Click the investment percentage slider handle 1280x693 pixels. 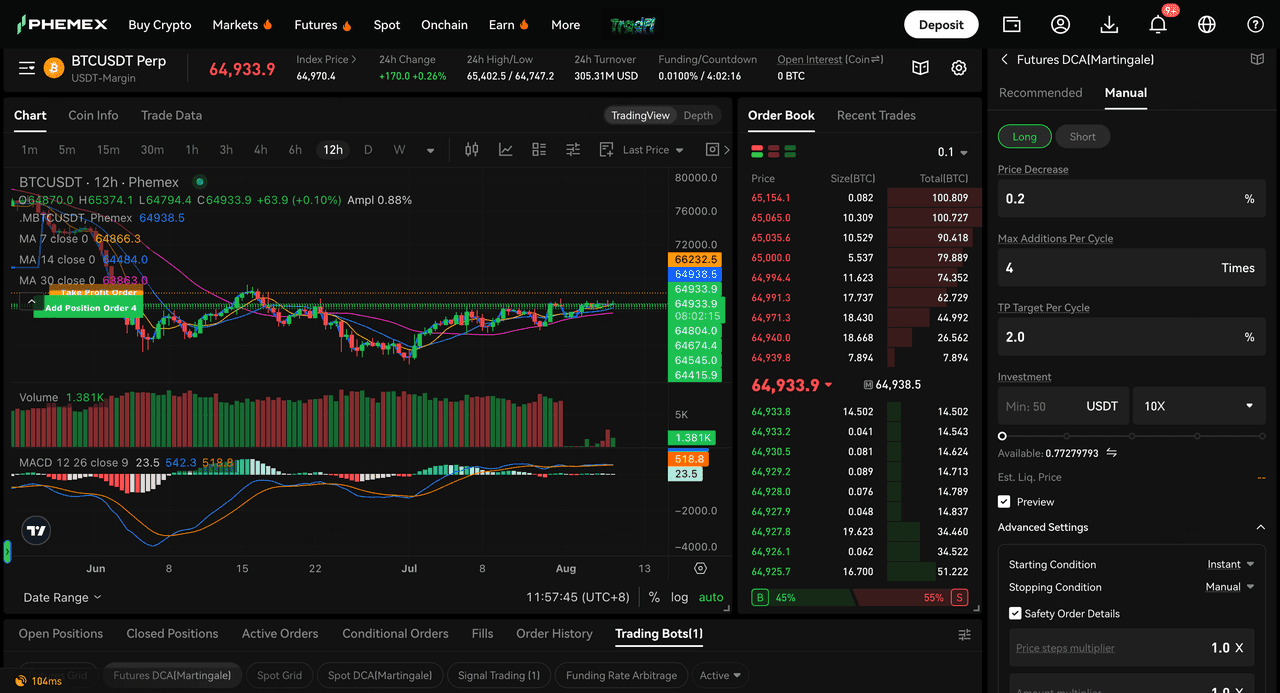point(1002,436)
